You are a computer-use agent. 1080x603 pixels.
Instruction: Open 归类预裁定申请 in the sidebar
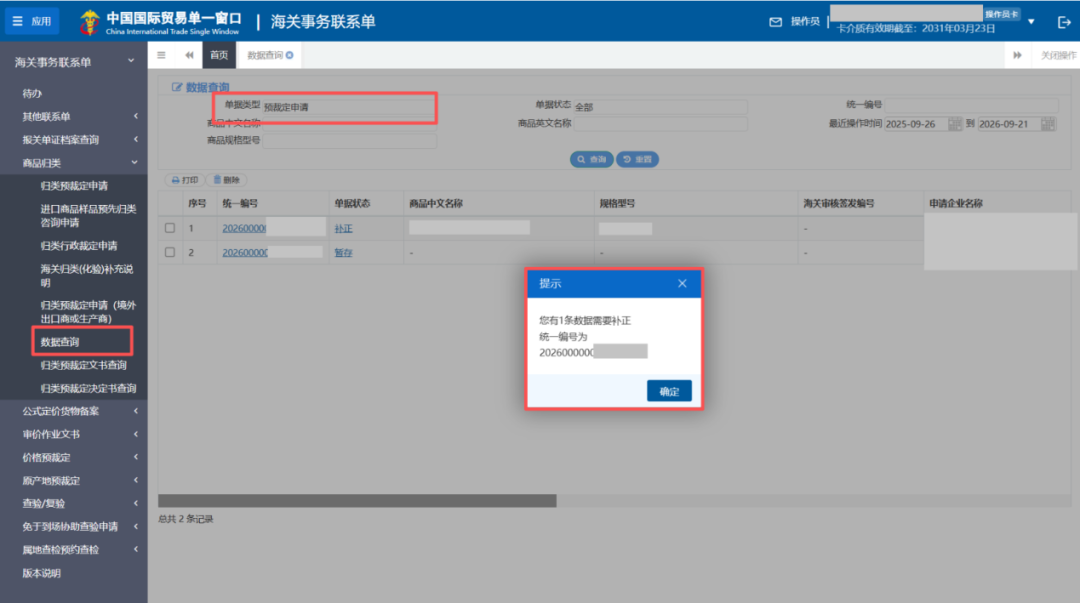click(x=74, y=185)
